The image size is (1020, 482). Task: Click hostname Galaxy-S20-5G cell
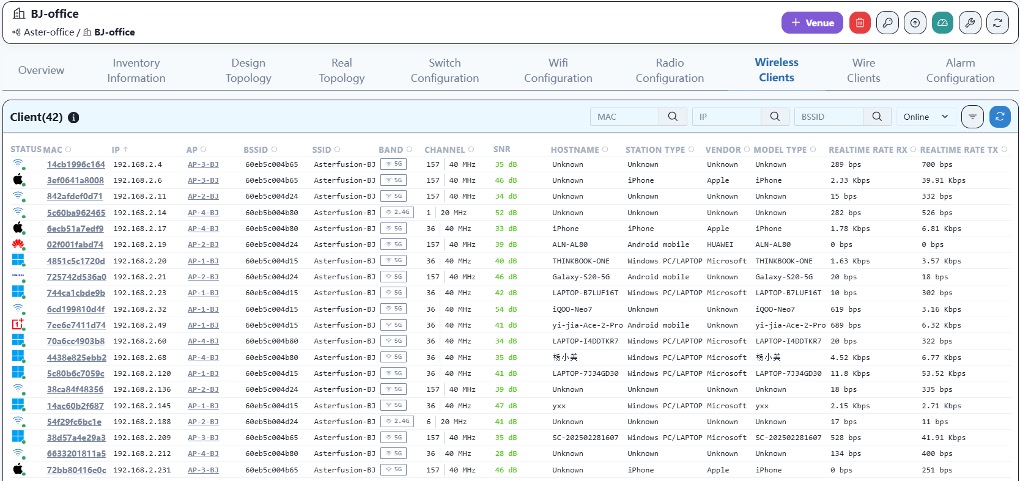[x=580, y=276]
